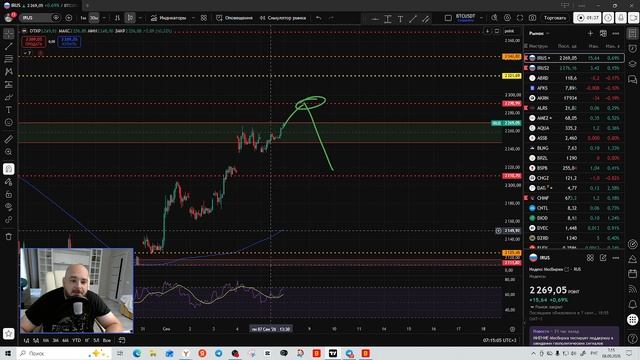Open the watchlist three-dots menu
640x360 pixels.
click(616, 33)
